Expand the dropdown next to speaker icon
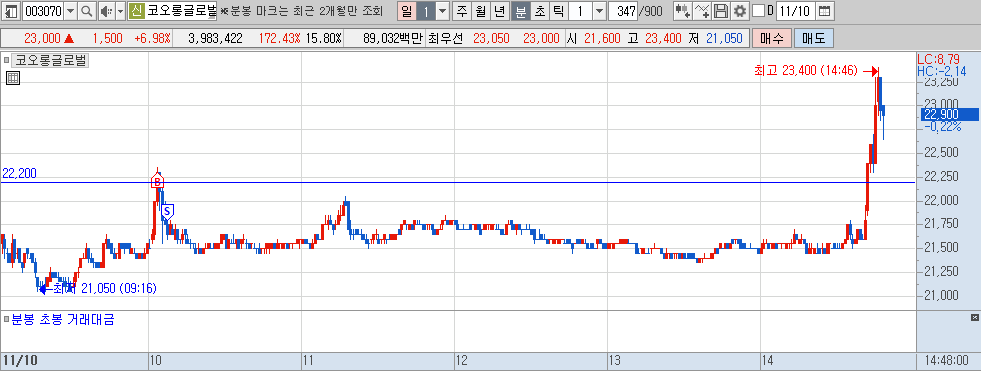The height and width of the screenshot is (371, 981). coord(120,11)
